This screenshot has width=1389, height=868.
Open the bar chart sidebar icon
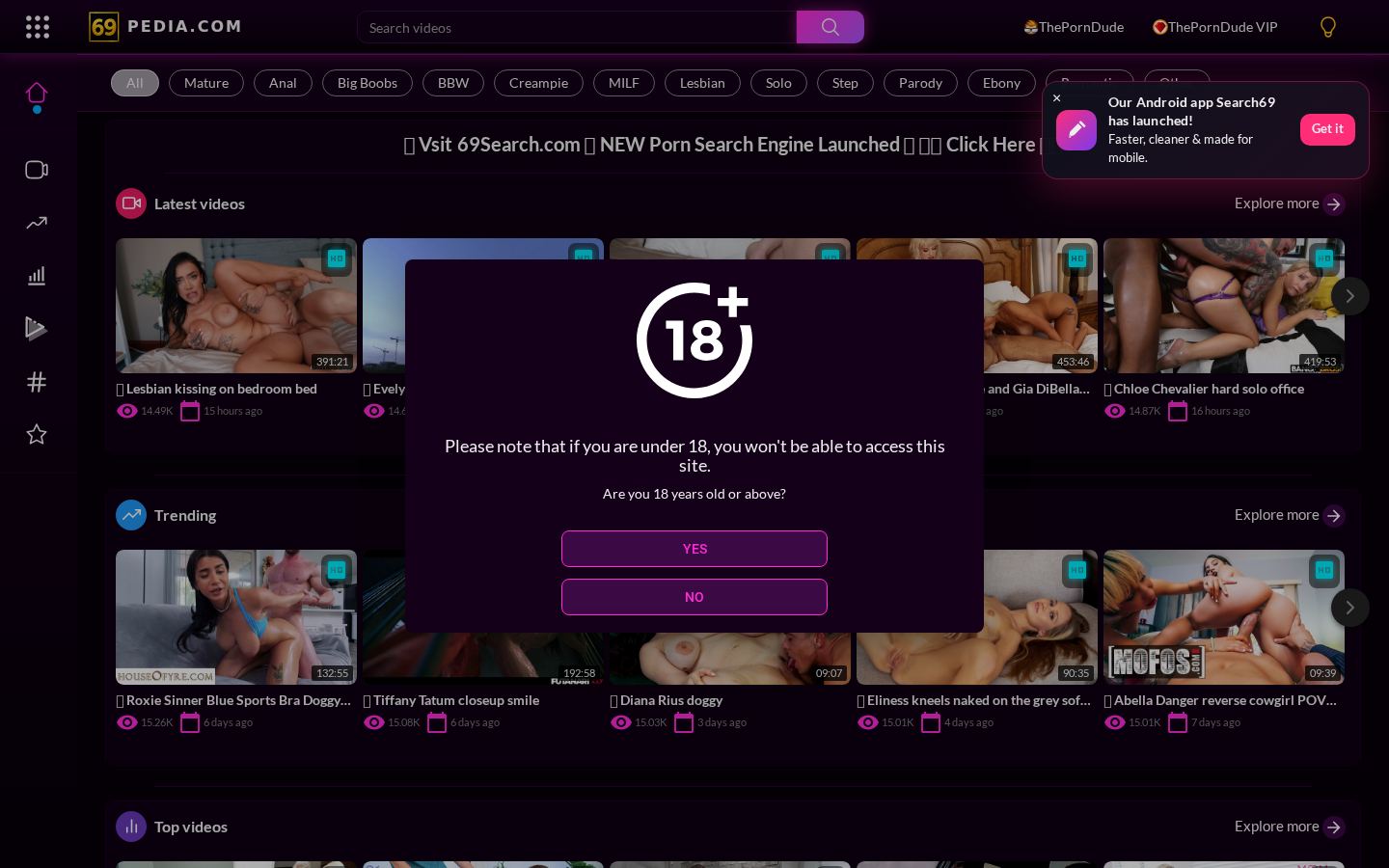pos(37,276)
